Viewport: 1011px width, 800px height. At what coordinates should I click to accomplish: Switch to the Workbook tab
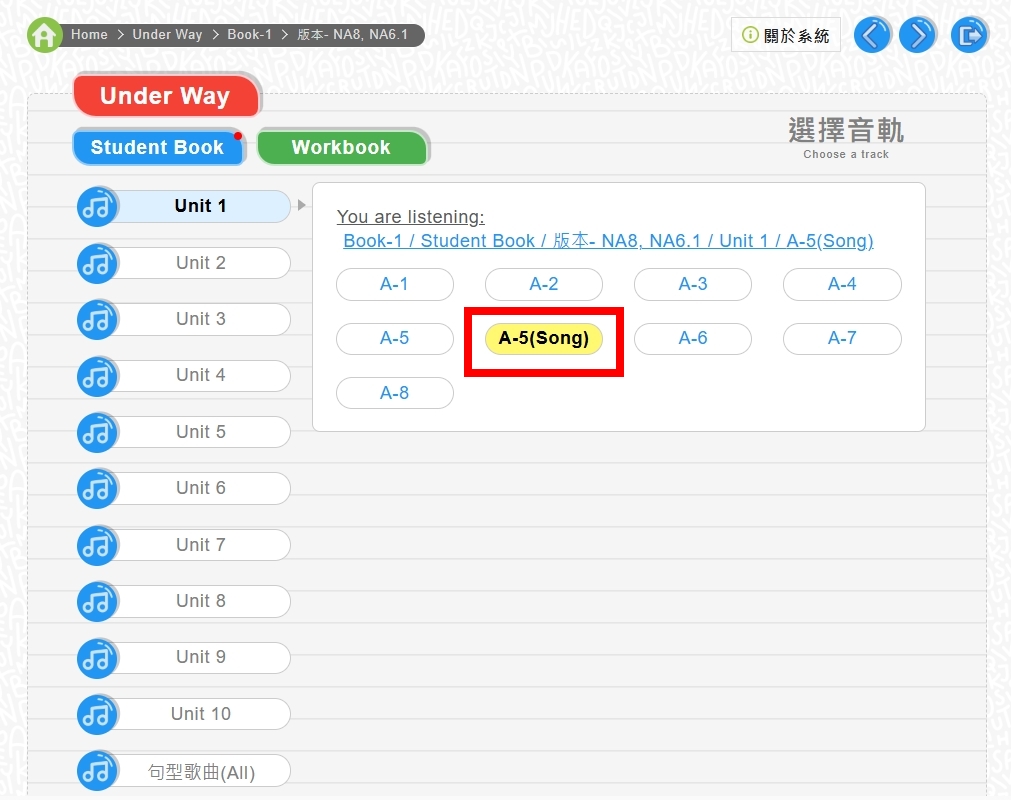[x=342, y=147]
